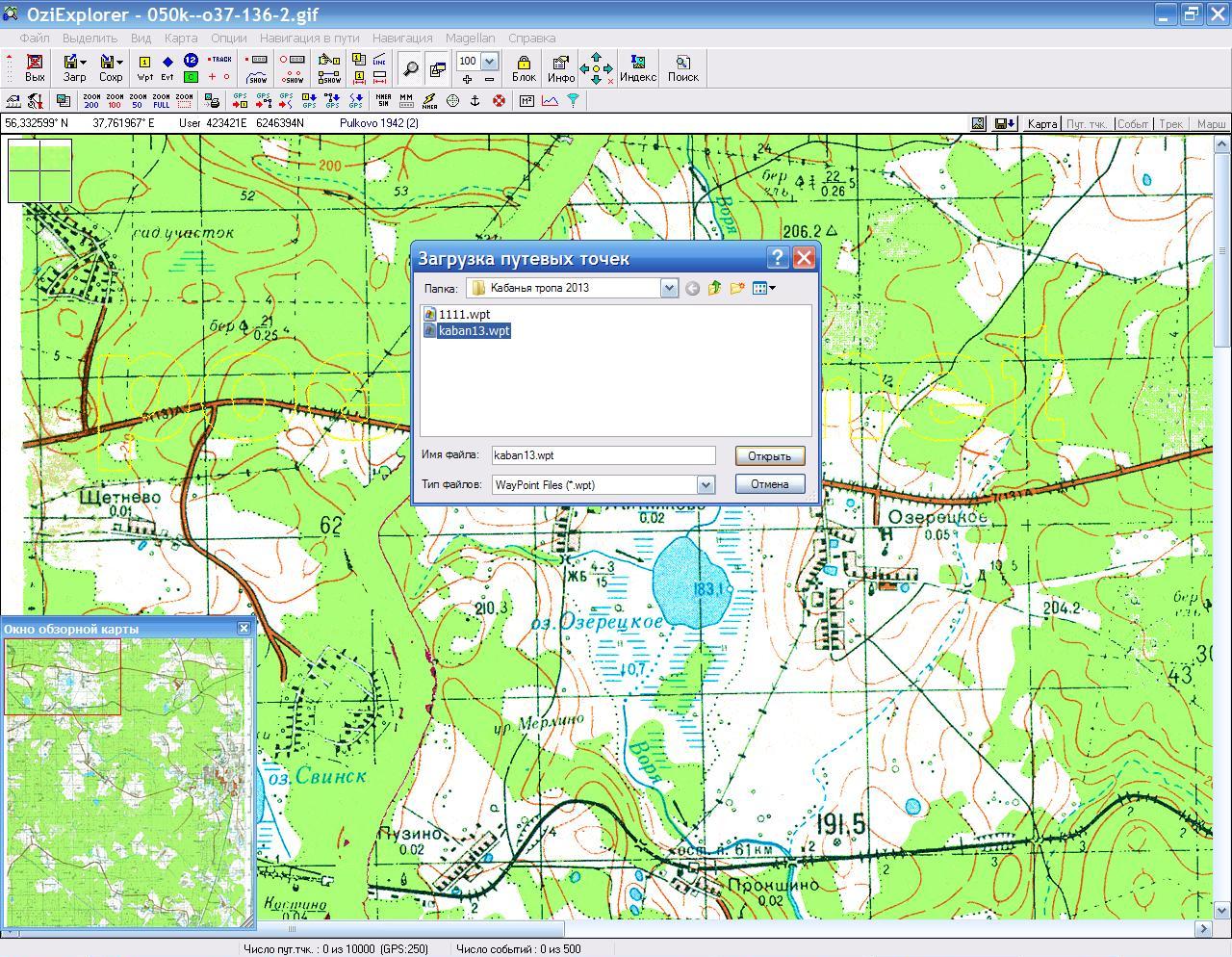
Task: Open the Инфо info panel
Action: click(x=561, y=67)
